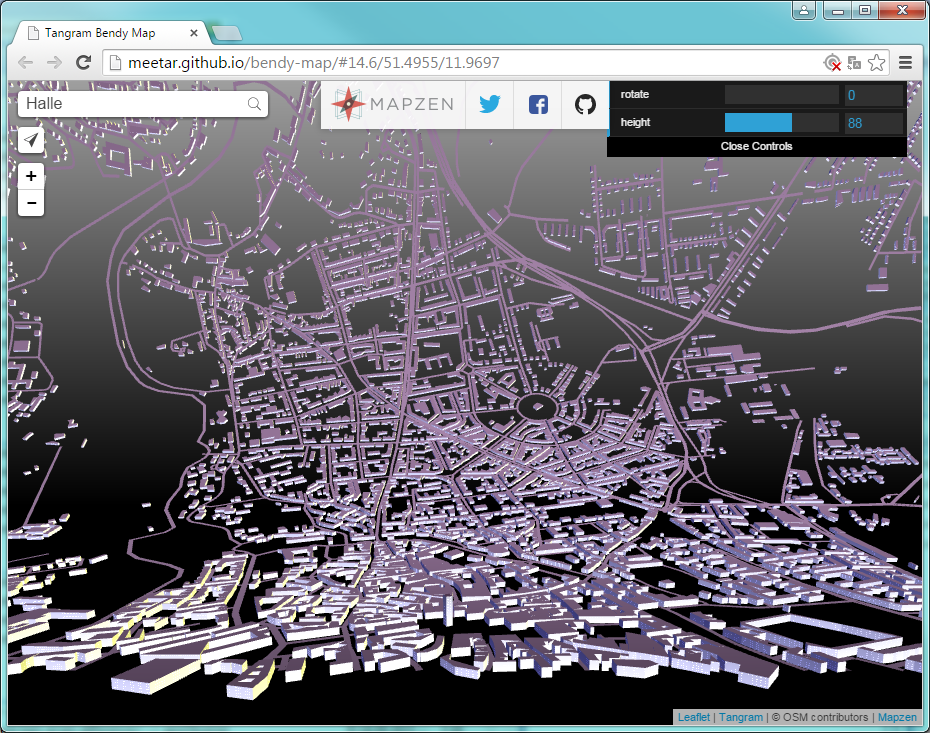This screenshot has width=930, height=733.
Task: Bookmark this page with star icon
Action: (x=876, y=63)
